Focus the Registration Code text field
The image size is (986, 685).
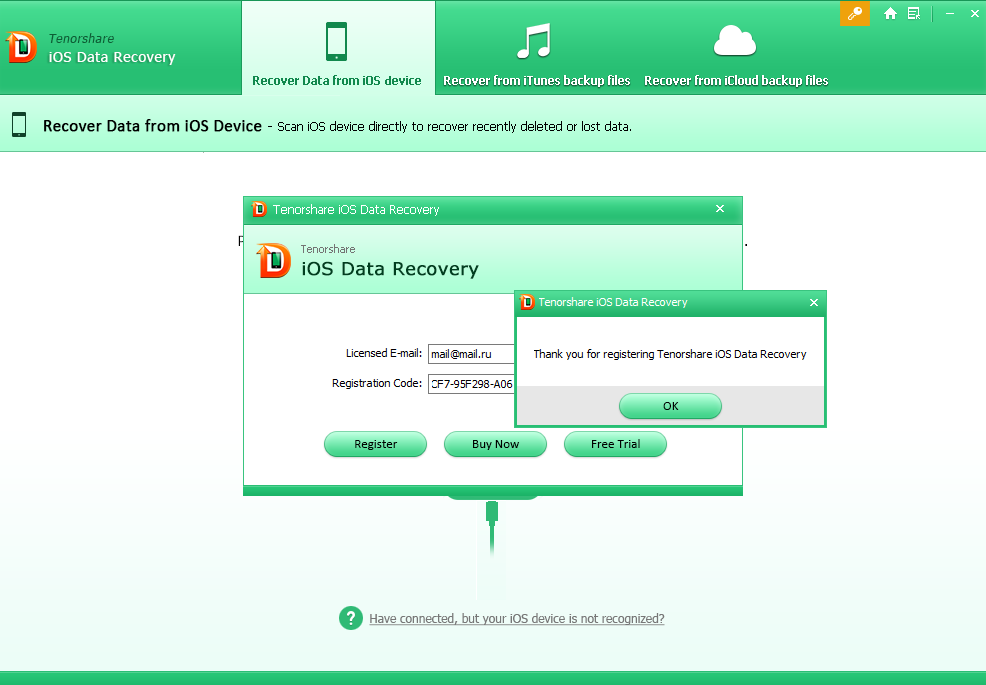[470, 384]
